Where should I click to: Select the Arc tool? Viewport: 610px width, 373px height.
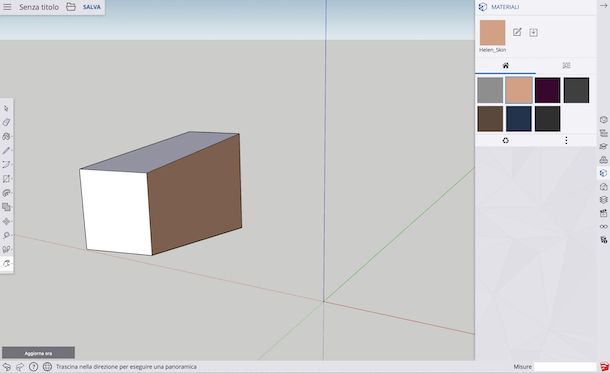click(x=6, y=165)
